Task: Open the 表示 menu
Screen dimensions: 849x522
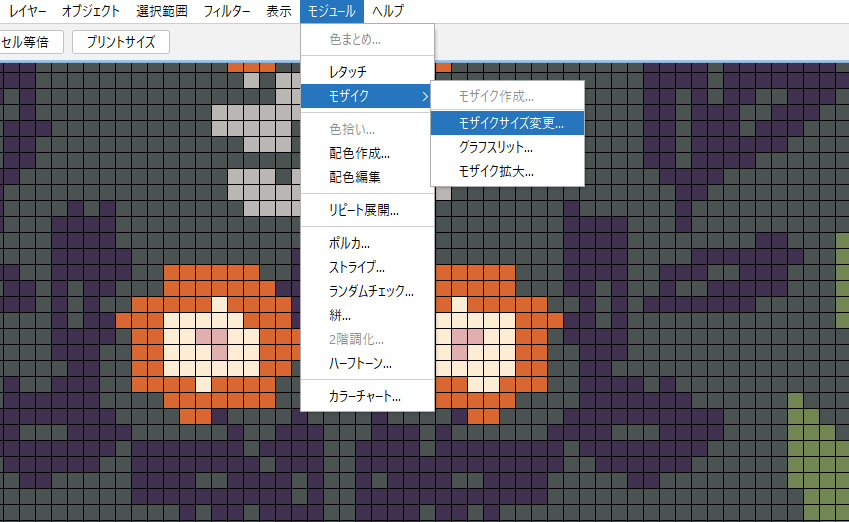Action: 279,12
